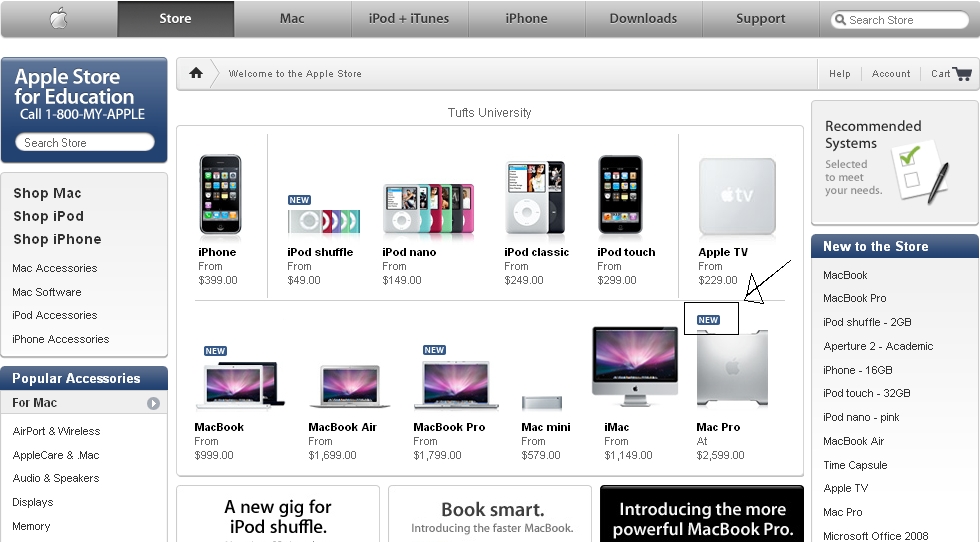The image size is (980, 542).
Task: Click Microsoft Office 2008 link
Action: click(876, 536)
